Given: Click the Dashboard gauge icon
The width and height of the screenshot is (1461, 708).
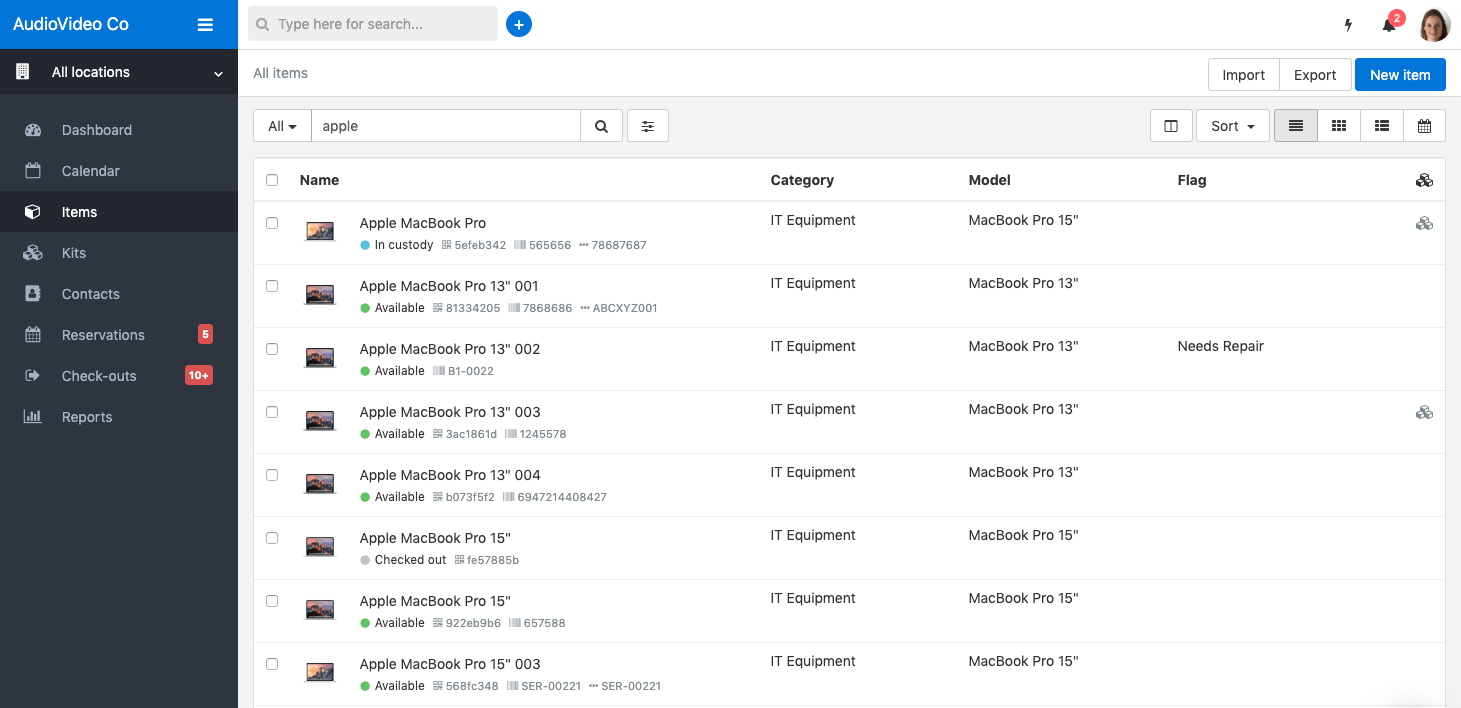Looking at the screenshot, I should coord(33,130).
